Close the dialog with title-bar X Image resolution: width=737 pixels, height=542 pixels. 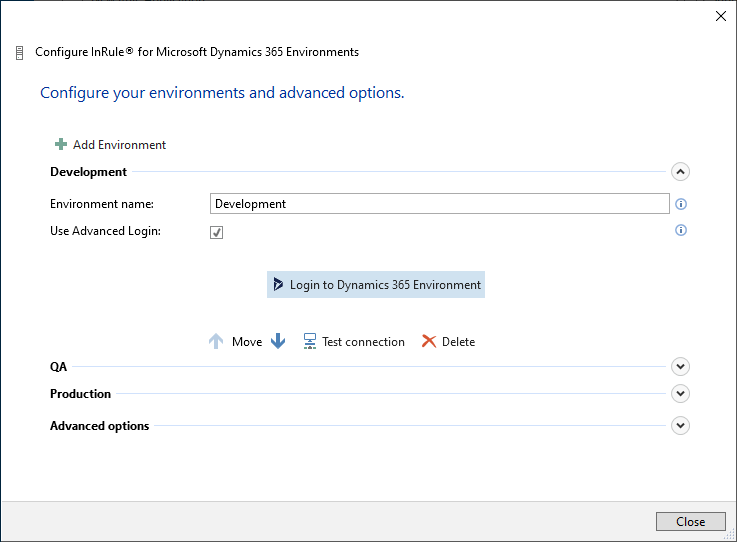[721, 16]
